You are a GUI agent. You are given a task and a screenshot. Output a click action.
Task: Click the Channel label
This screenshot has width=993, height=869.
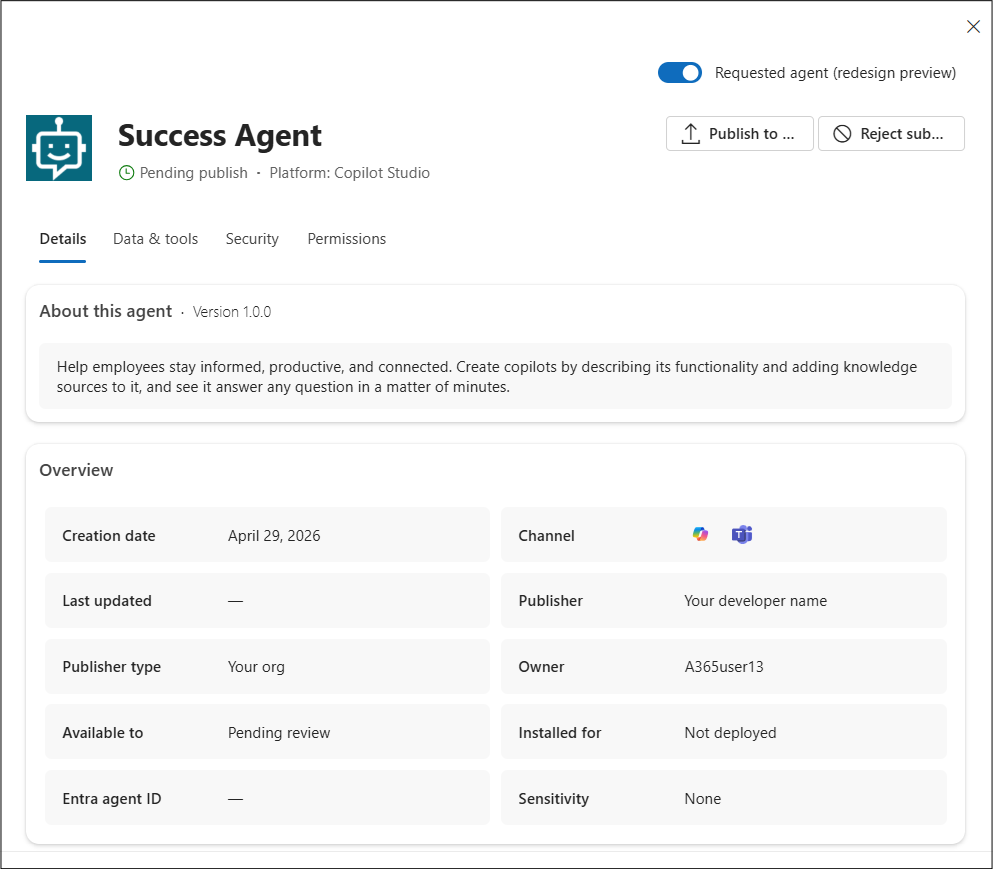point(547,536)
